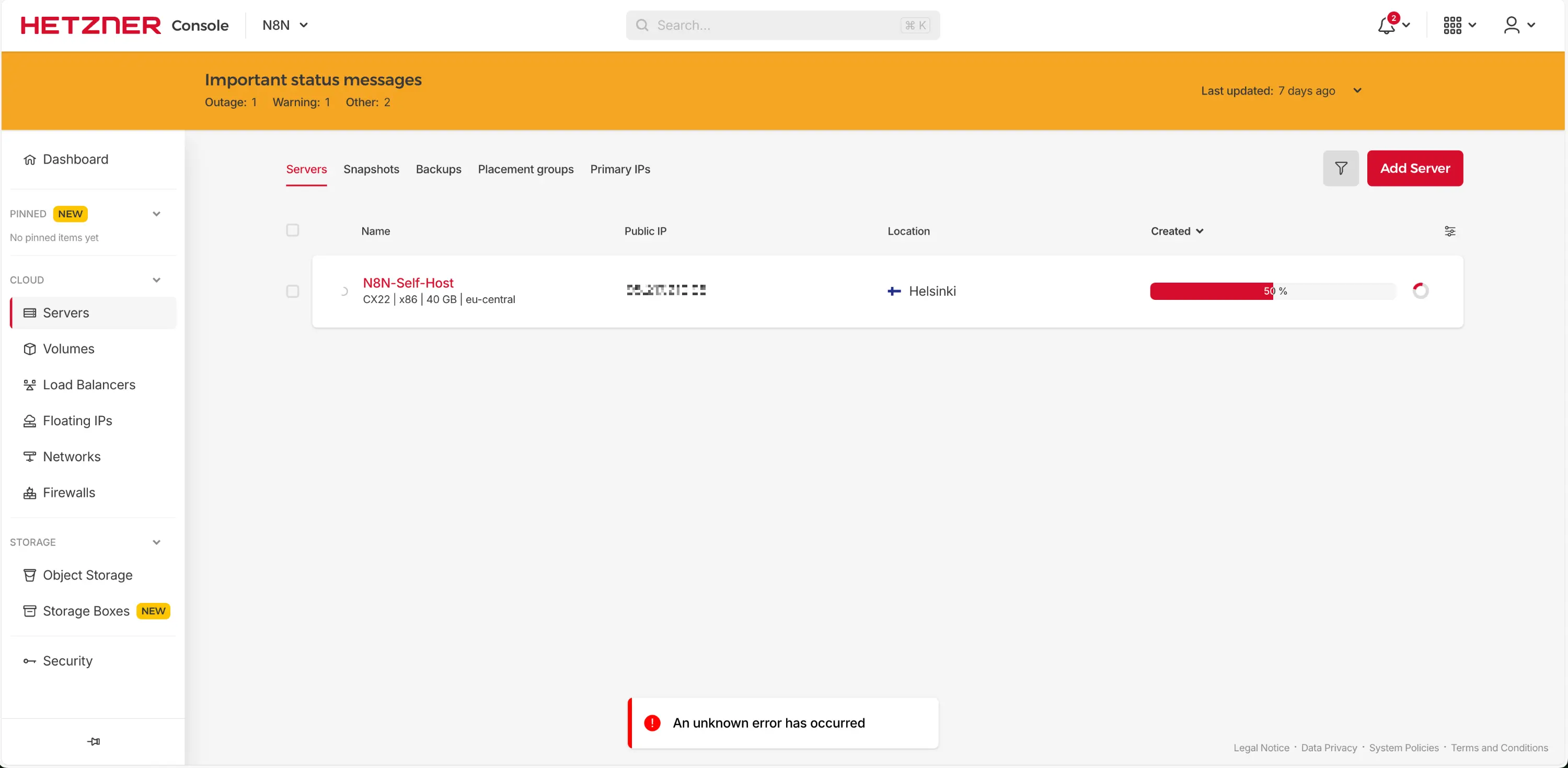Click the Add Server button
1568x768 pixels.
(x=1415, y=169)
